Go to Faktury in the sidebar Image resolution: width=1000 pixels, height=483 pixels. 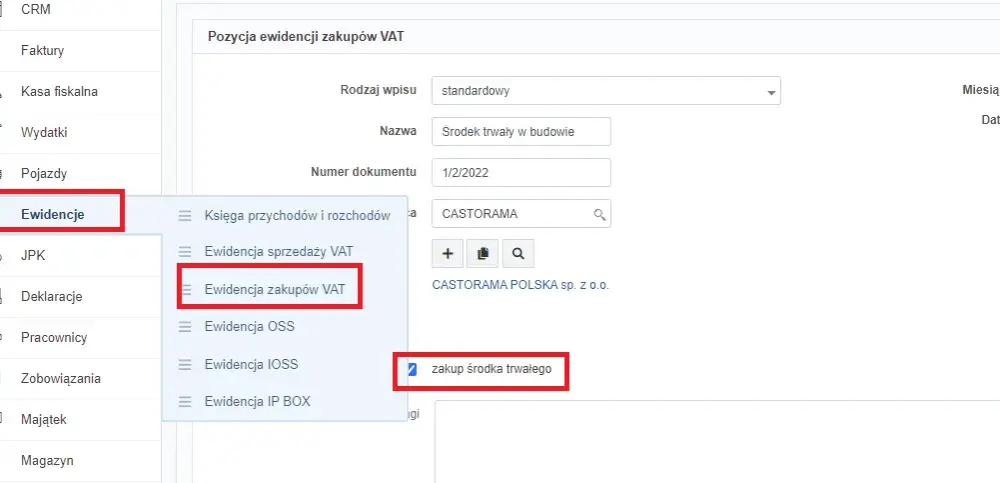click(43, 50)
